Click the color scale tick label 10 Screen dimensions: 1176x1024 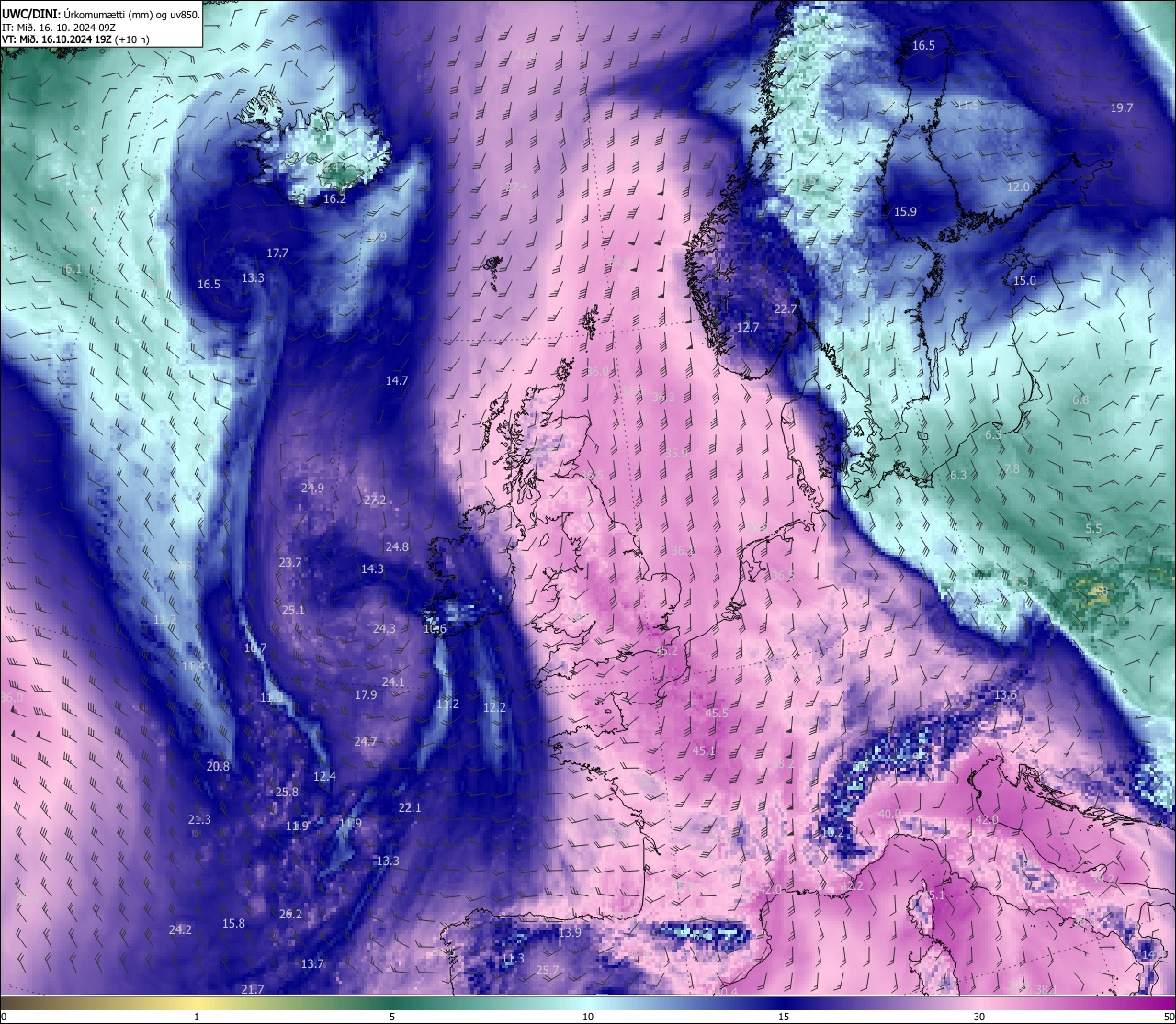588,1017
